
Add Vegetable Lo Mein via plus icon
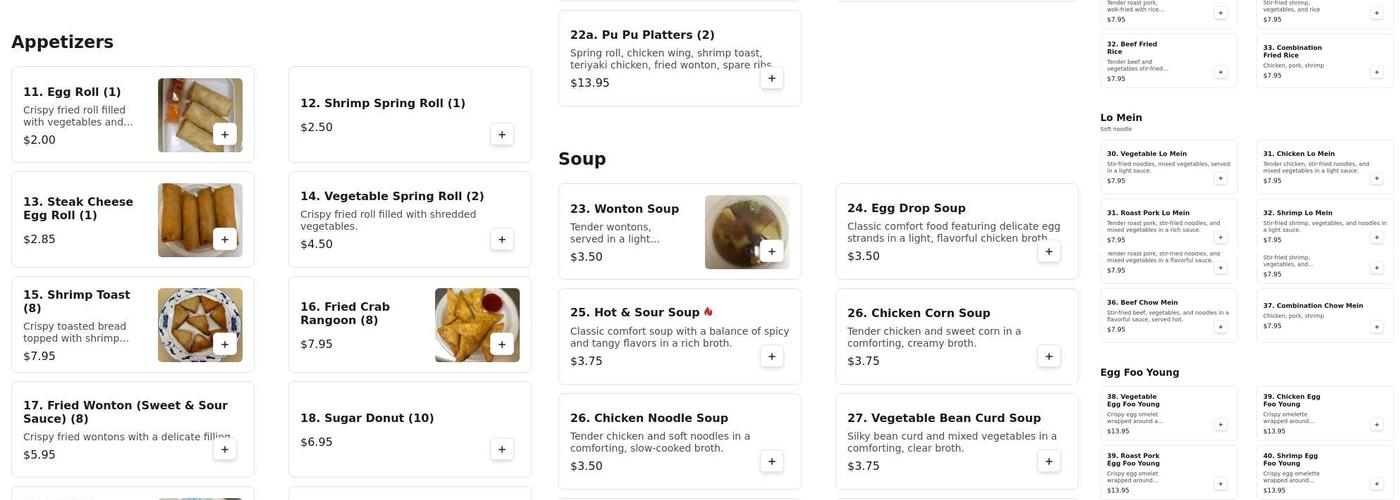click(x=1220, y=178)
